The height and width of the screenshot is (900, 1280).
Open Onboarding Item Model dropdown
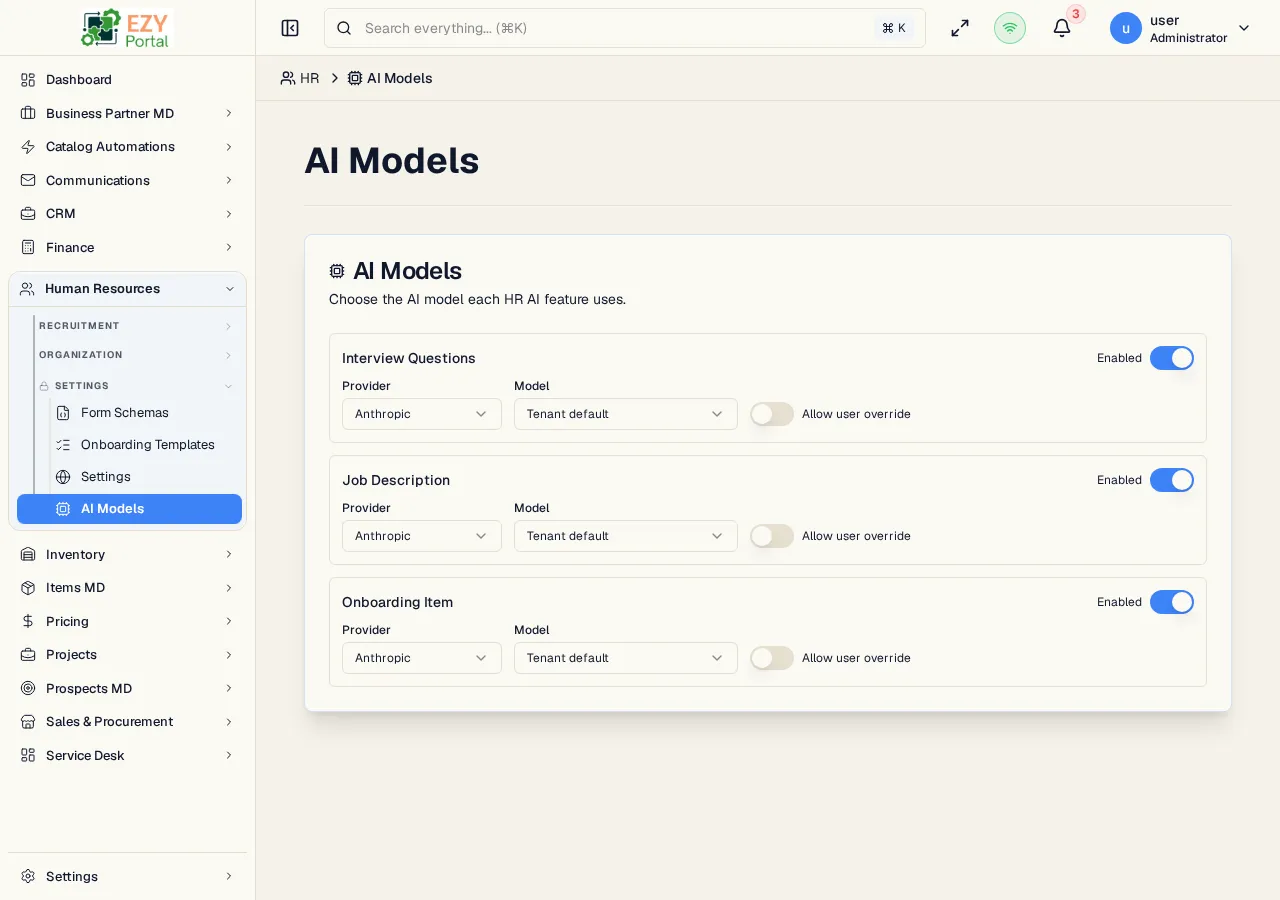click(626, 658)
